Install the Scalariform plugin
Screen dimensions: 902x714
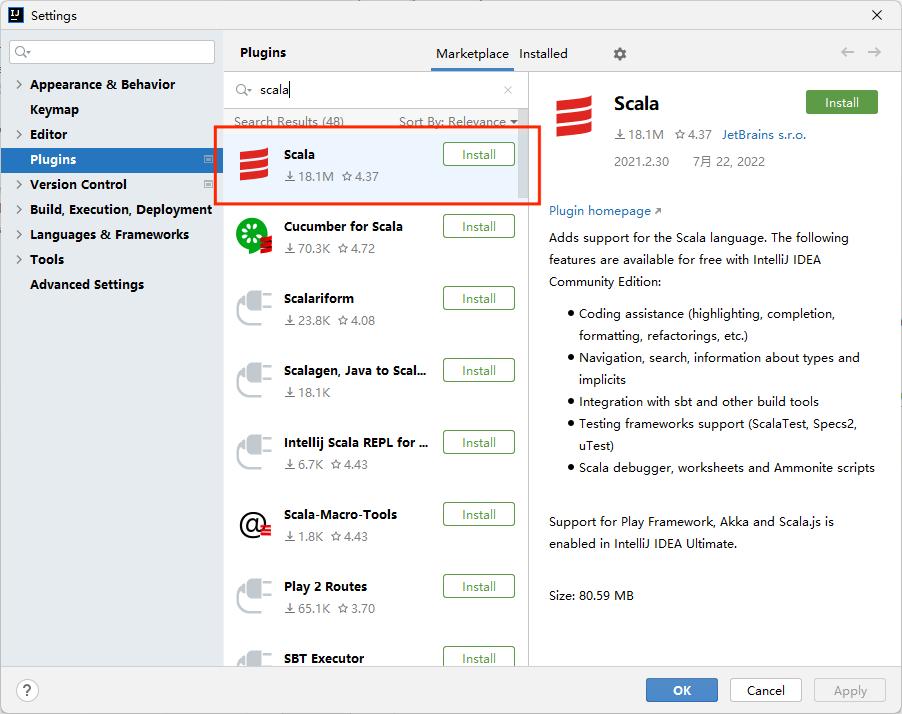[x=479, y=298]
